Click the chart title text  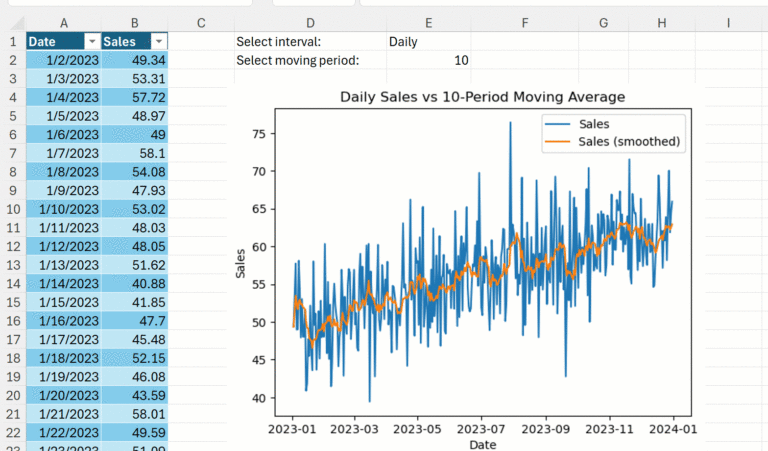click(x=482, y=97)
